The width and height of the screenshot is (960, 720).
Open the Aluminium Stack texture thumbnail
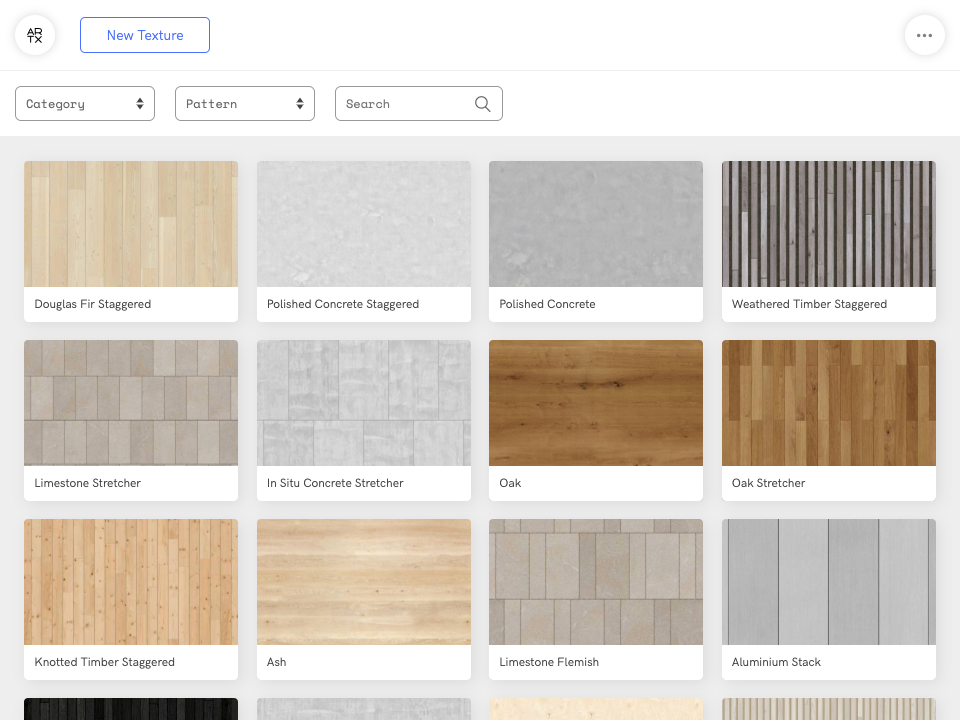click(x=829, y=582)
